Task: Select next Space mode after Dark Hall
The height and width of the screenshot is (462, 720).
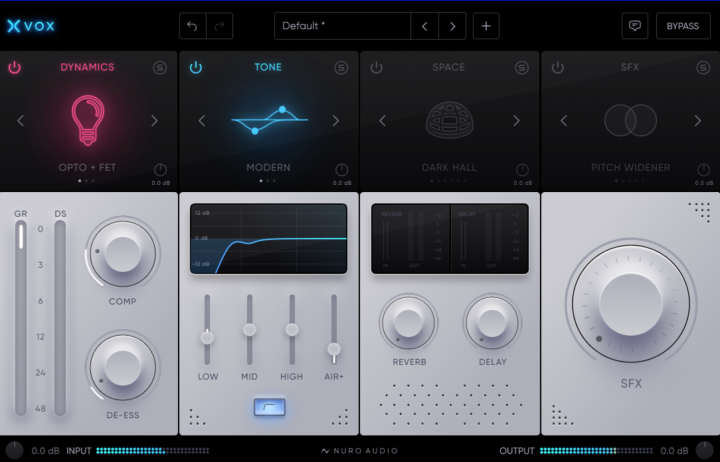Action: [516, 120]
